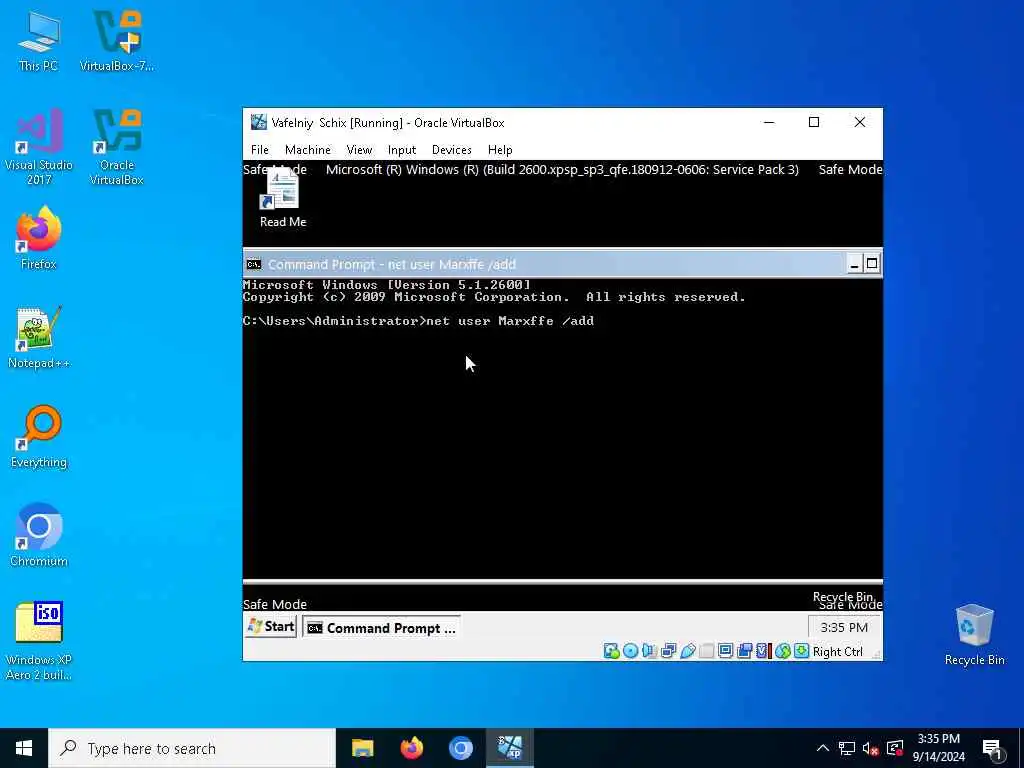Minimize the Command Prompt window inside the VM
This screenshot has height=768, width=1024.
click(x=854, y=264)
